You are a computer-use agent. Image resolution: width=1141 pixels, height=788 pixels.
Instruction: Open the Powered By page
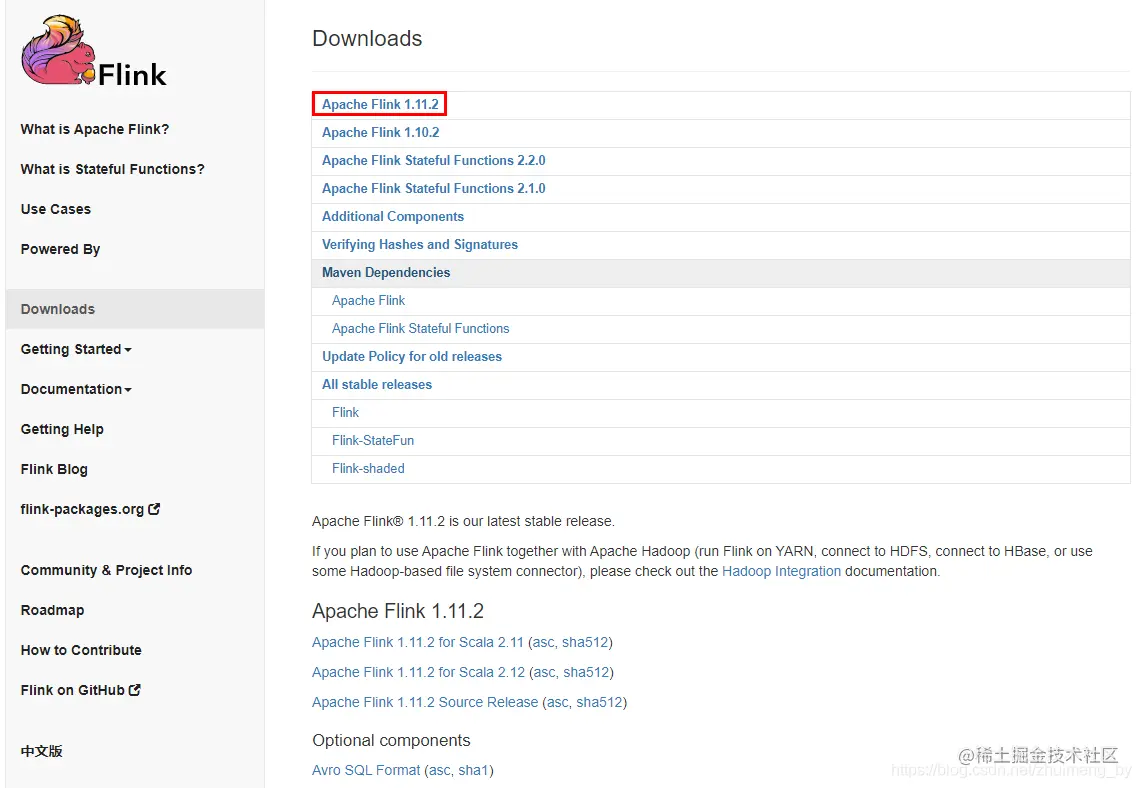pyautogui.click(x=60, y=249)
